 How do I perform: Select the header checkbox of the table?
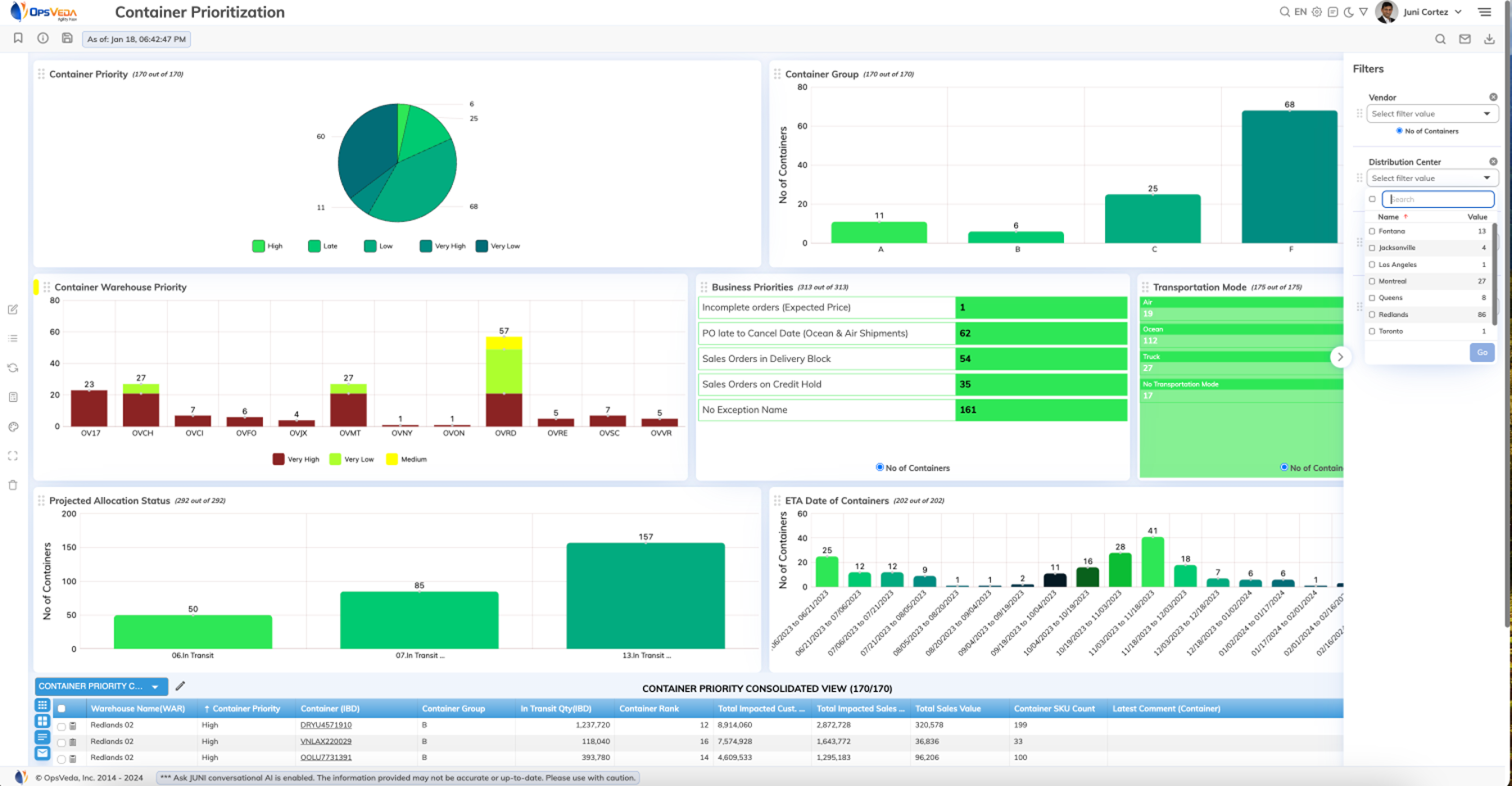(61, 709)
